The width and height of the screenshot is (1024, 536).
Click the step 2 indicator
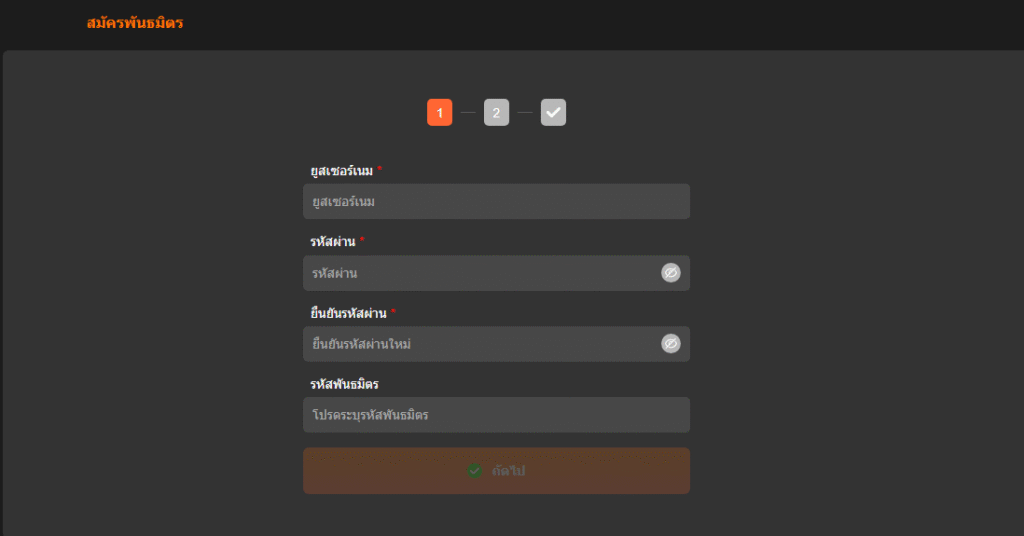[x=496, y=113]
